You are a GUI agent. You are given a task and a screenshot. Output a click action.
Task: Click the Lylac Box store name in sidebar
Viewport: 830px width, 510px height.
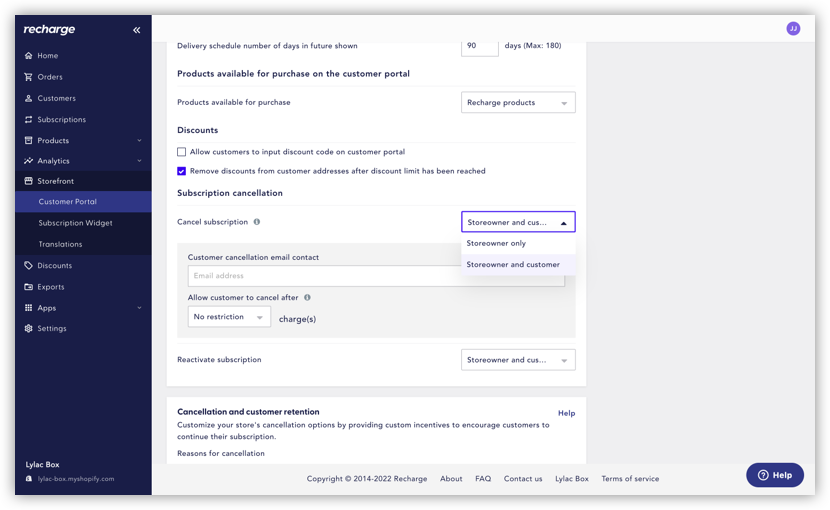pos(42,464)
